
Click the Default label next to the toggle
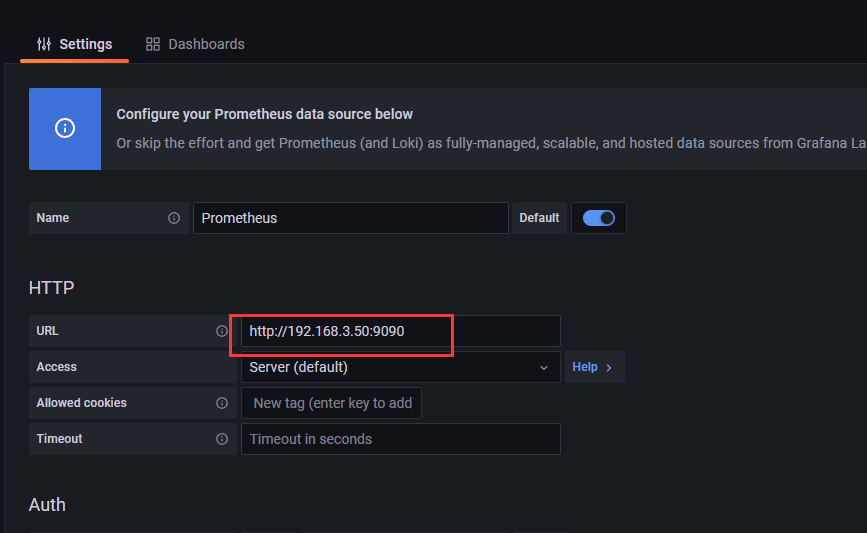coord(539,218)
